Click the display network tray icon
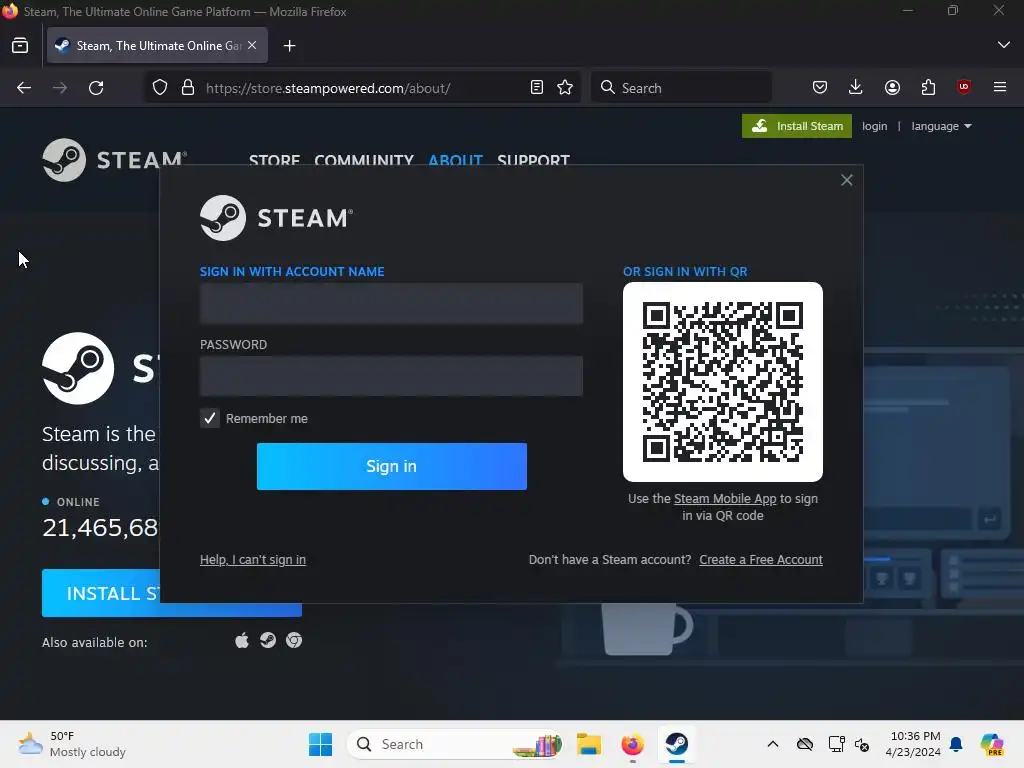This screenshot has width=1024, height=768. tap(836, 744)
